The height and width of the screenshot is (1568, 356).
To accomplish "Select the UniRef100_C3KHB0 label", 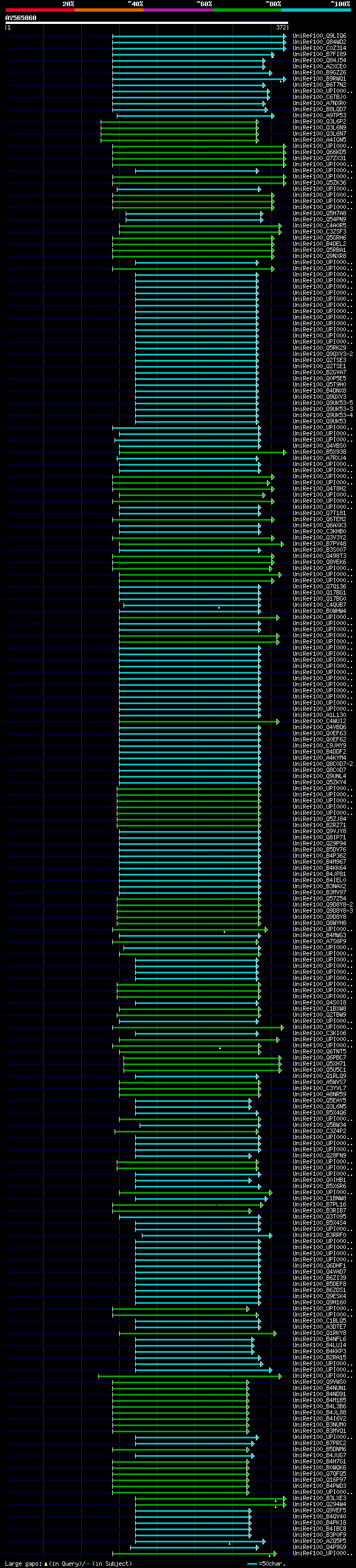I will [319, 531].
